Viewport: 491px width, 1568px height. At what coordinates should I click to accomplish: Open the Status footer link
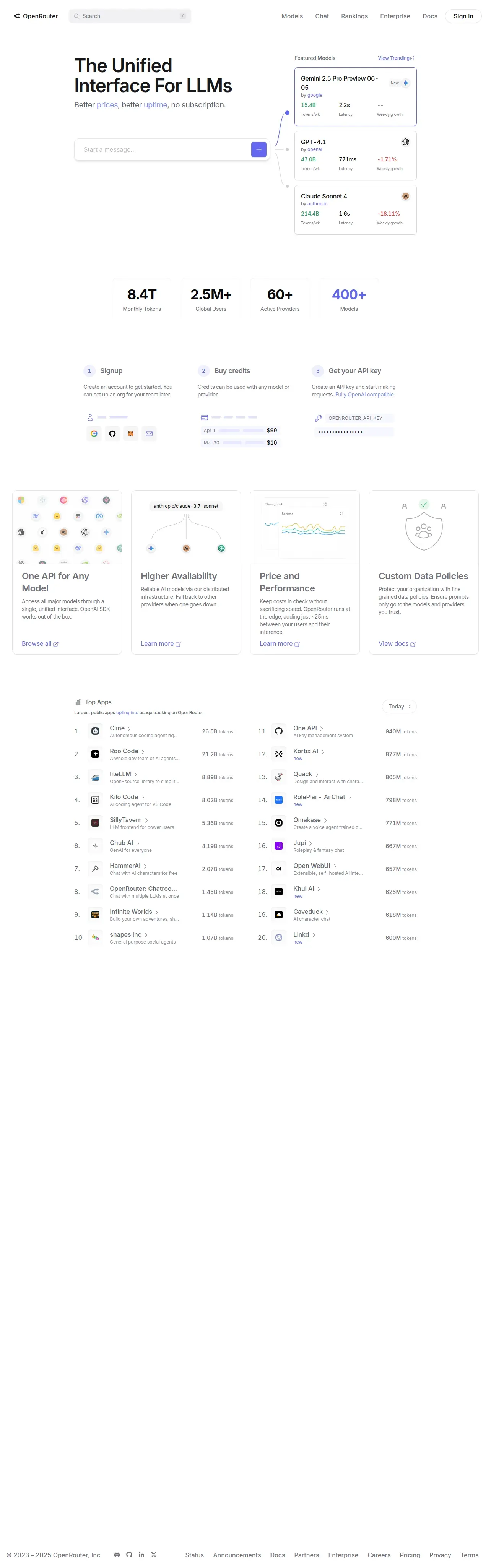pyautogui.click(x=195, y=1555)
